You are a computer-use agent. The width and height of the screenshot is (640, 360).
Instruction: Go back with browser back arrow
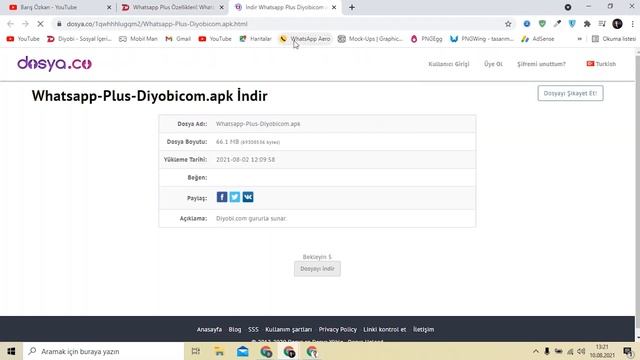[11, 24]
